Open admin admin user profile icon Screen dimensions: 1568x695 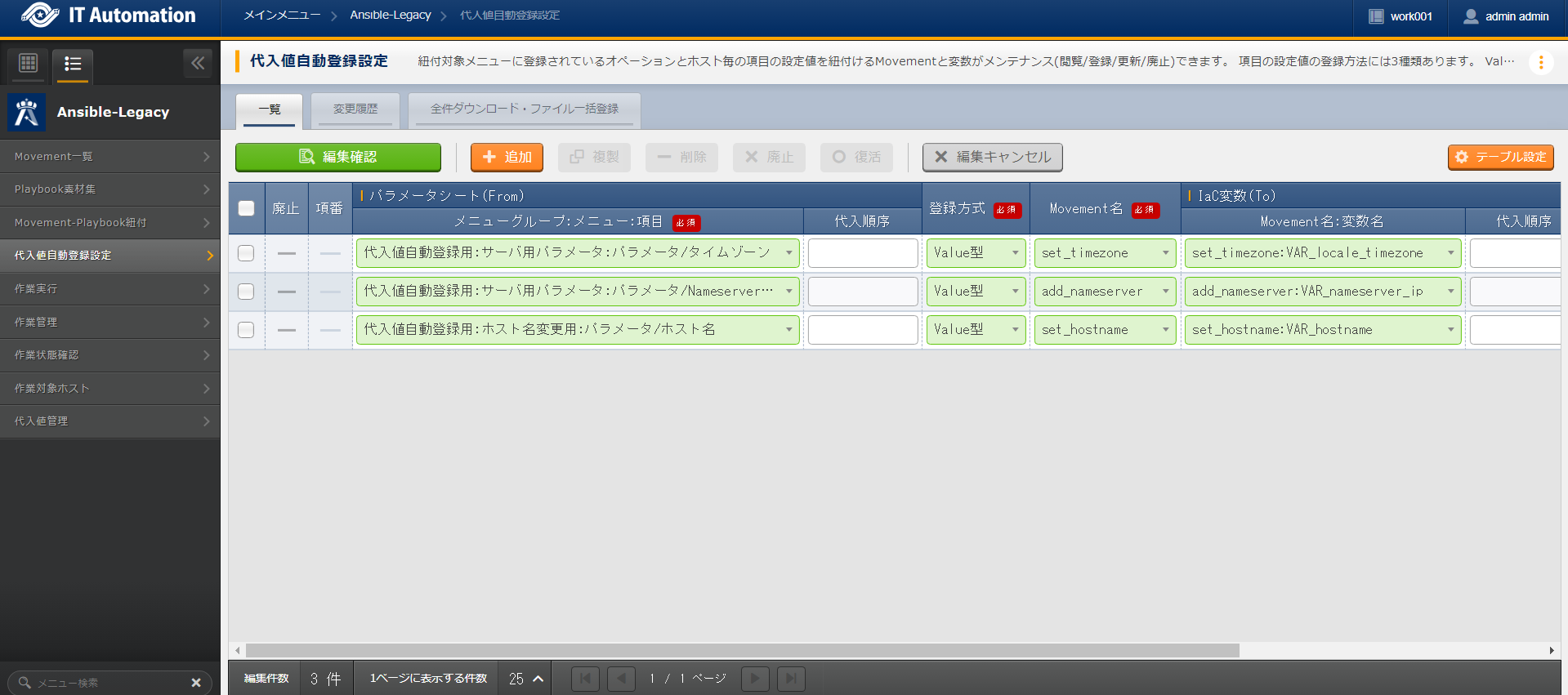coord(1471,16)
